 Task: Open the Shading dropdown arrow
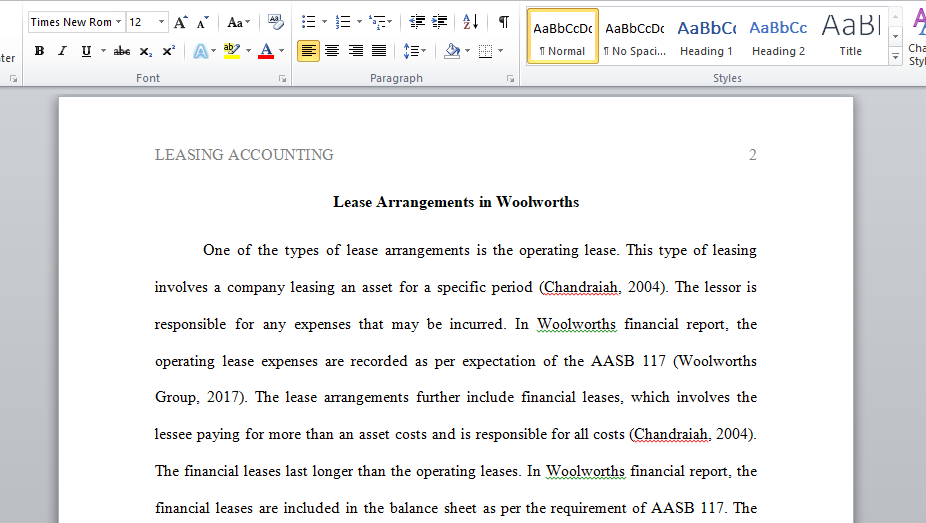pyautogui.click(x=468, y=51)
